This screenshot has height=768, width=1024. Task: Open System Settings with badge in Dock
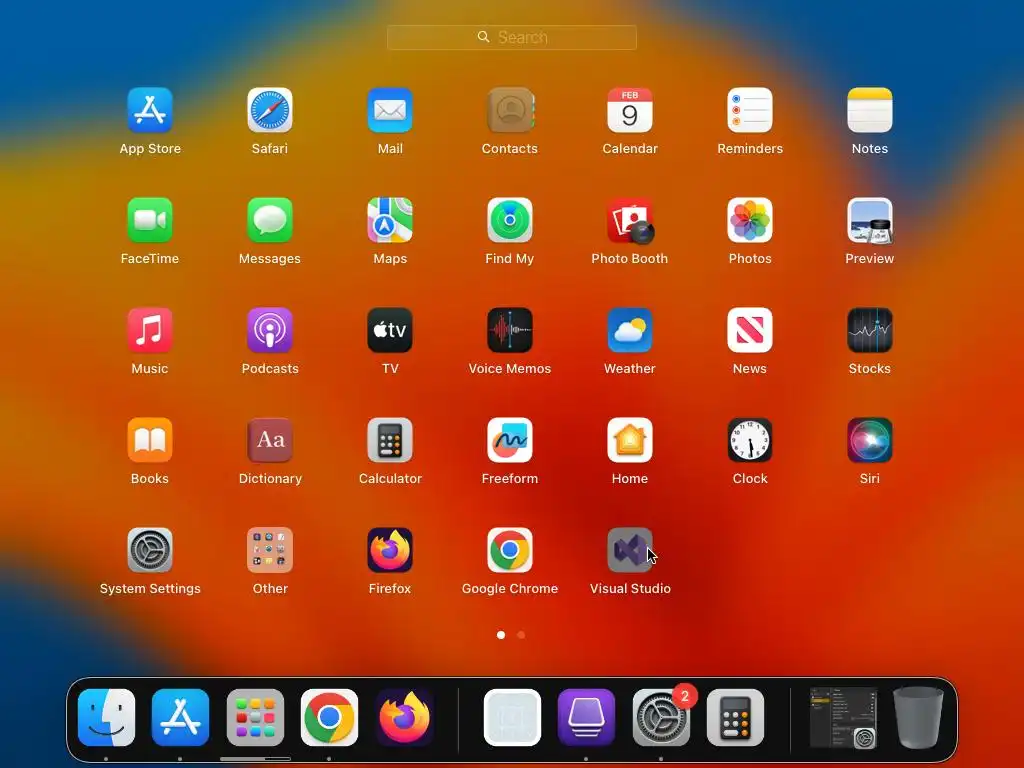pyautogui.click(x=661, y=717)
